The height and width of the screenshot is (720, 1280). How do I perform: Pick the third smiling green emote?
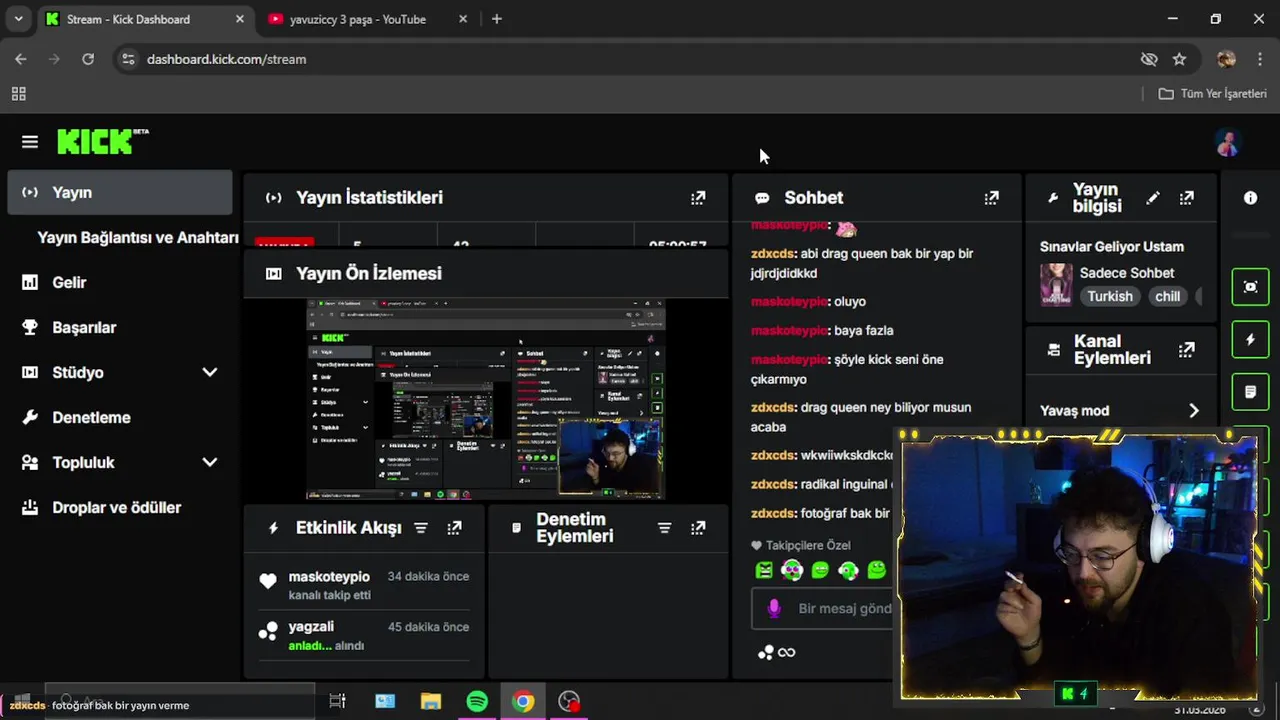pyautogui.click(x=820, y=570)
